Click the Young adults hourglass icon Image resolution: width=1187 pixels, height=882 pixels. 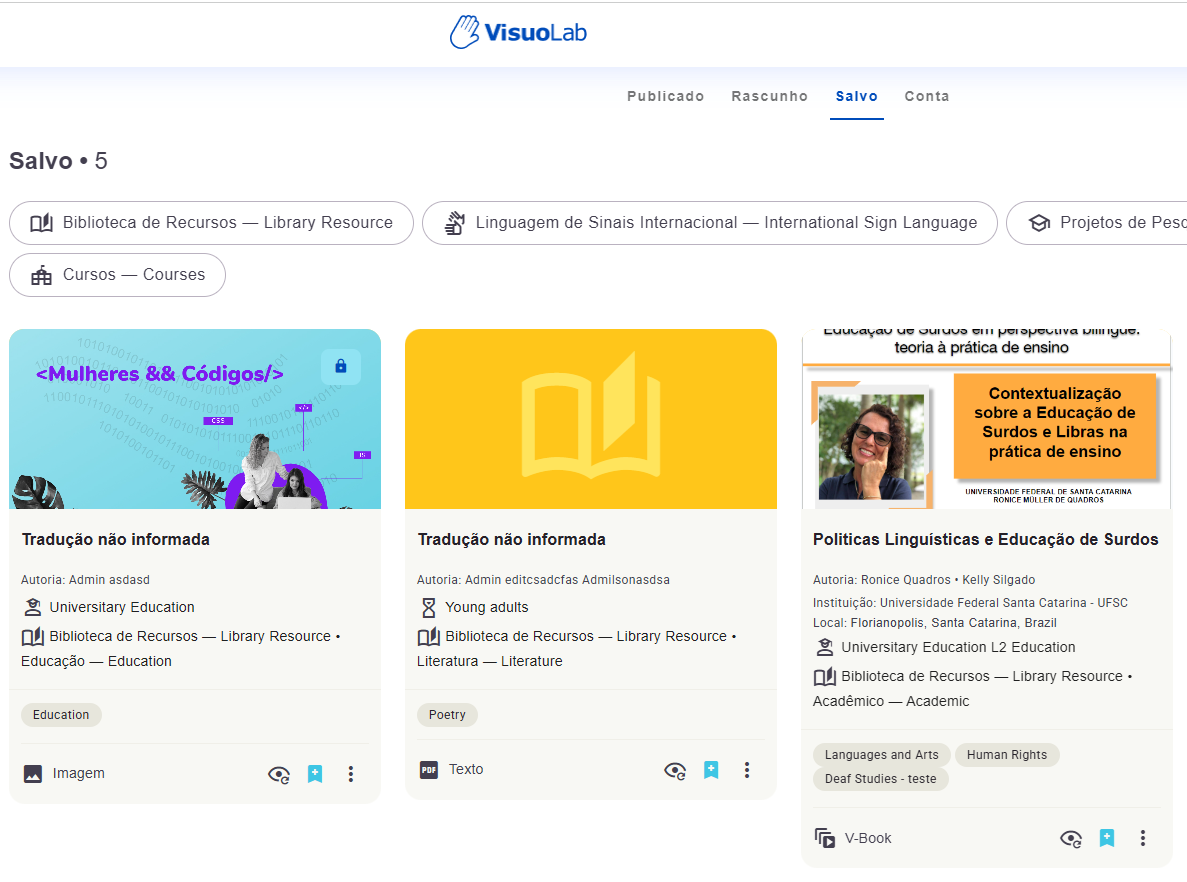click(428, 607)
